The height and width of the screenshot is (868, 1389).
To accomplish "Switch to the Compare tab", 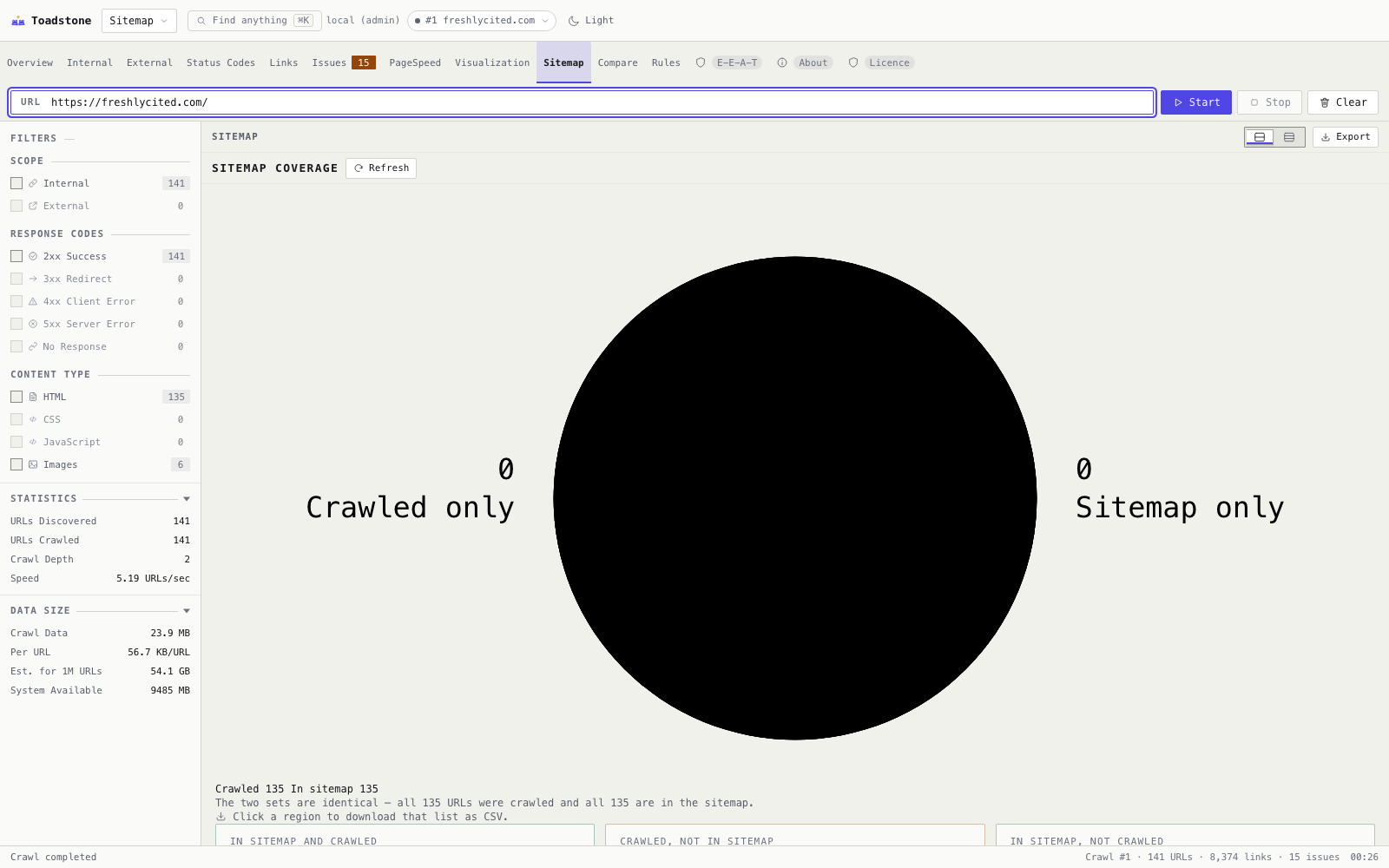I will pos(618,62).
